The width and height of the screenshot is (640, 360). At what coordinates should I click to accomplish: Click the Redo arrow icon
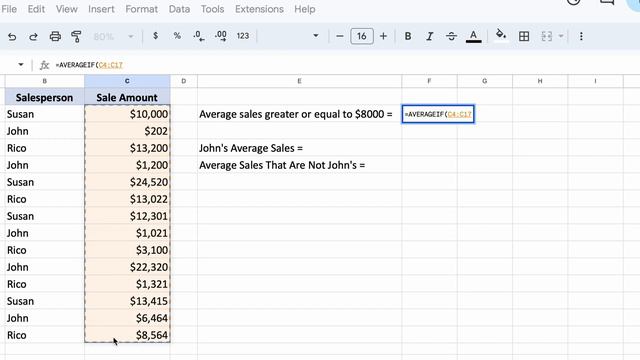33,36
